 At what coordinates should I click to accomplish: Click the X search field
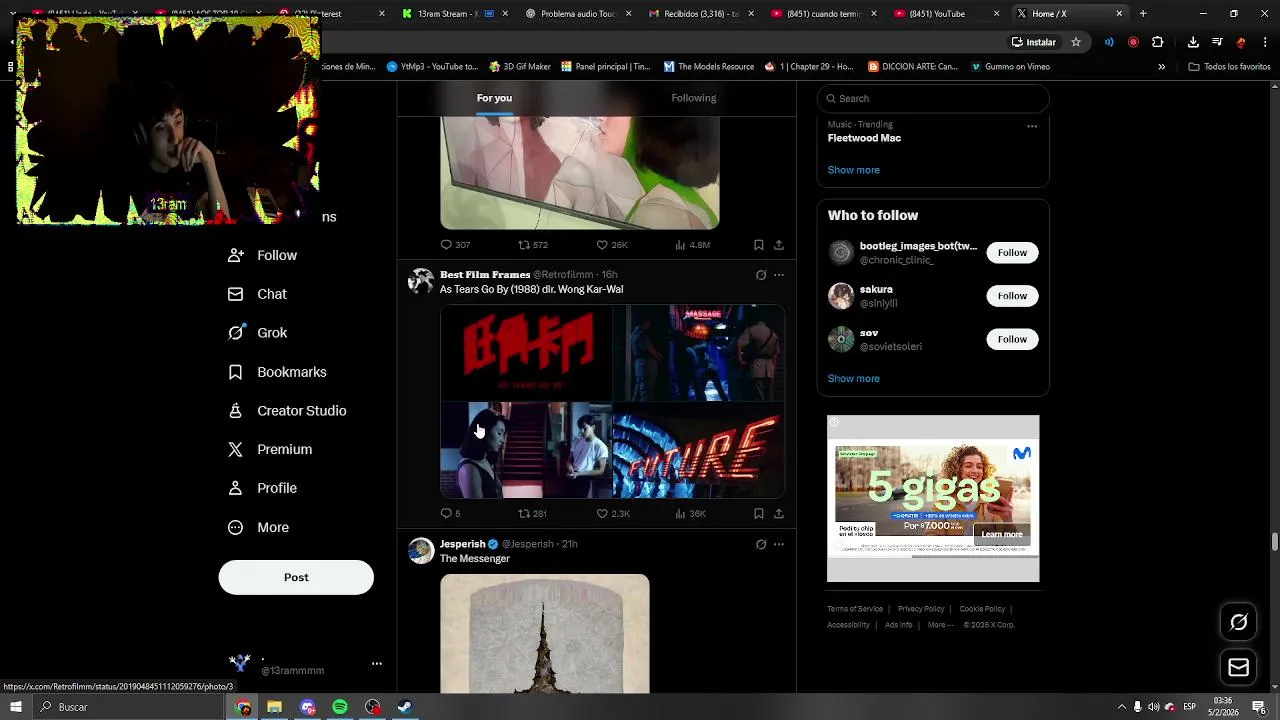pyautogui.click(x=933, y=98)
